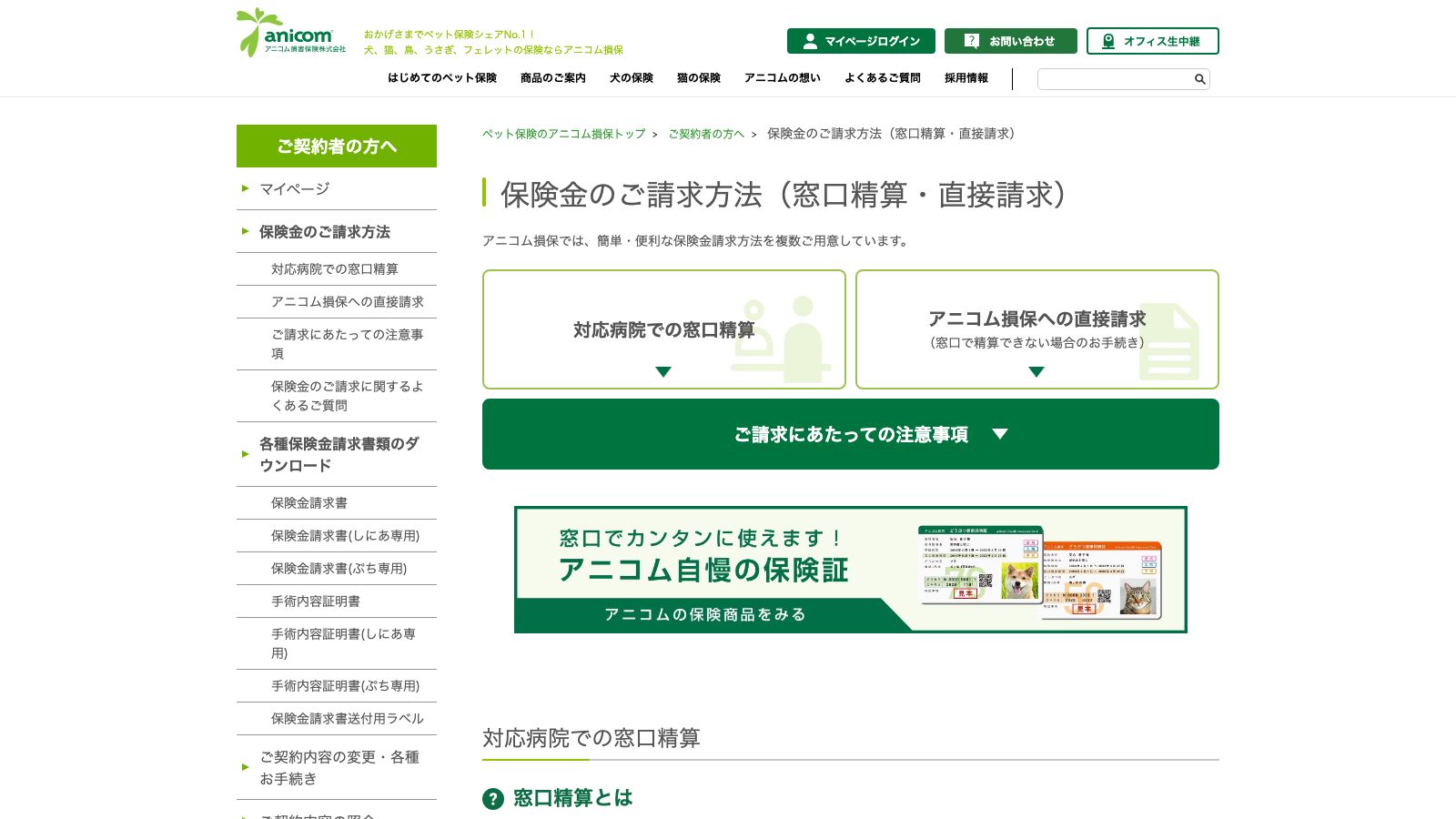Click the question mark icon beside 窓口精算とは

click(493, 799)
